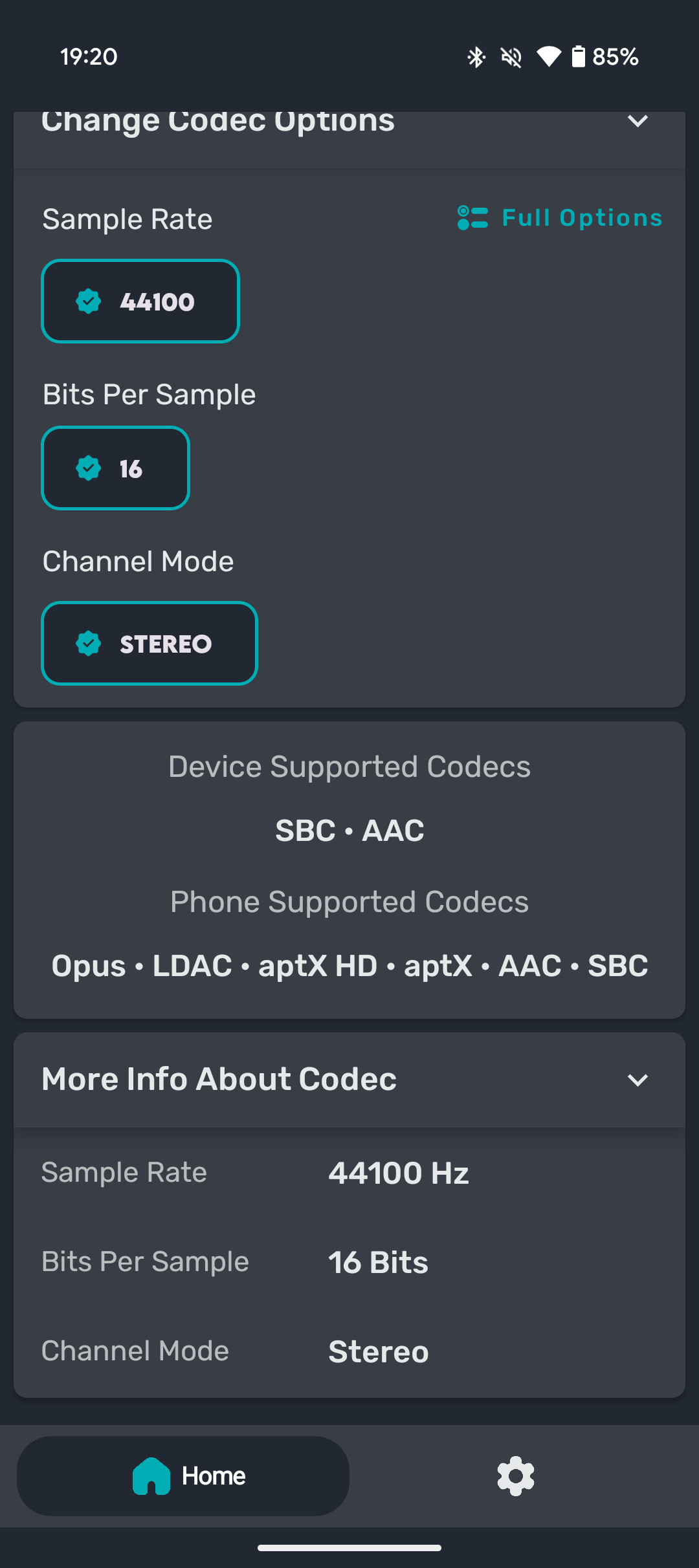
Task: Tap the muted sound status icon
Action: [511, 57]
